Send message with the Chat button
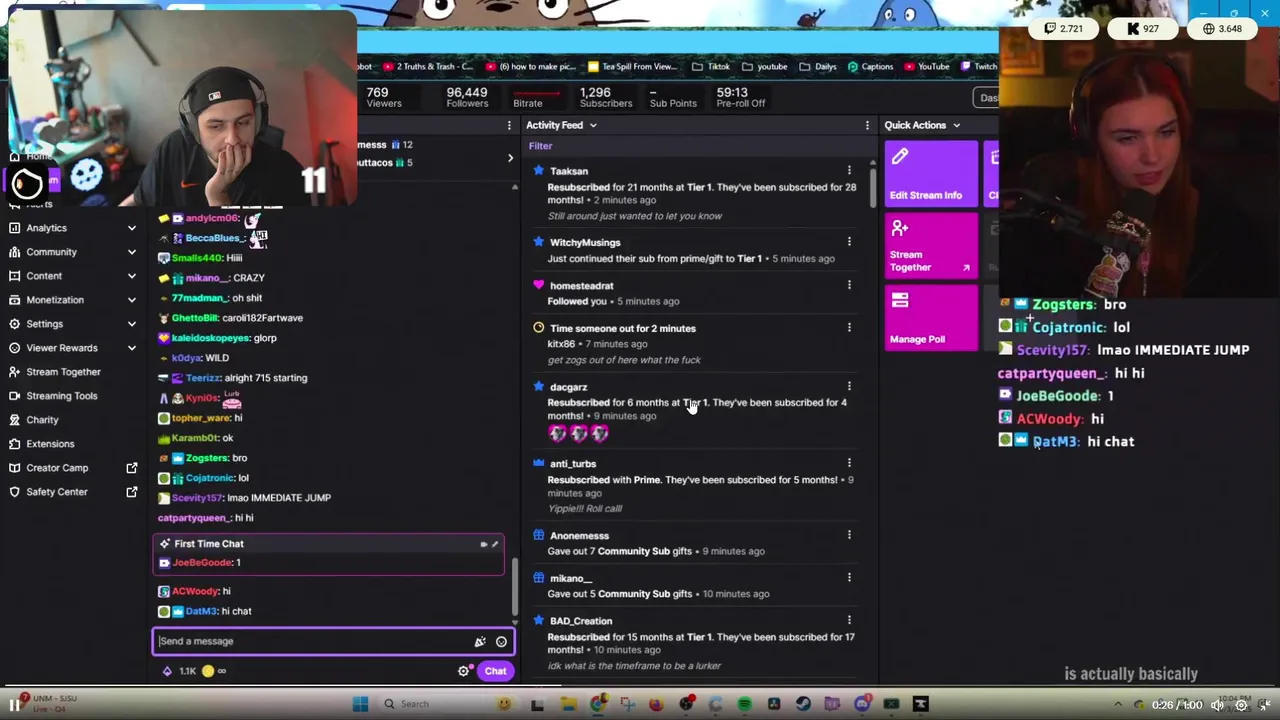The width and height of the screenshot is (1280, 720). pyautogui.click(x=495, y=671)
